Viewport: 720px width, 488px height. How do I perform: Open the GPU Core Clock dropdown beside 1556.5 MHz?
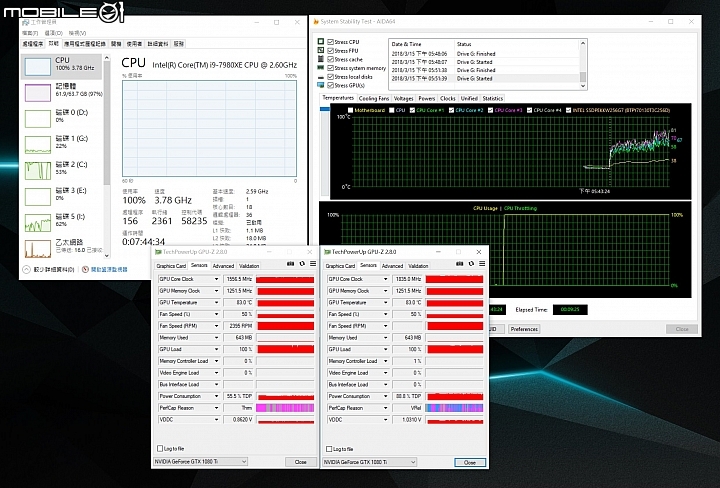click(216, 279)
